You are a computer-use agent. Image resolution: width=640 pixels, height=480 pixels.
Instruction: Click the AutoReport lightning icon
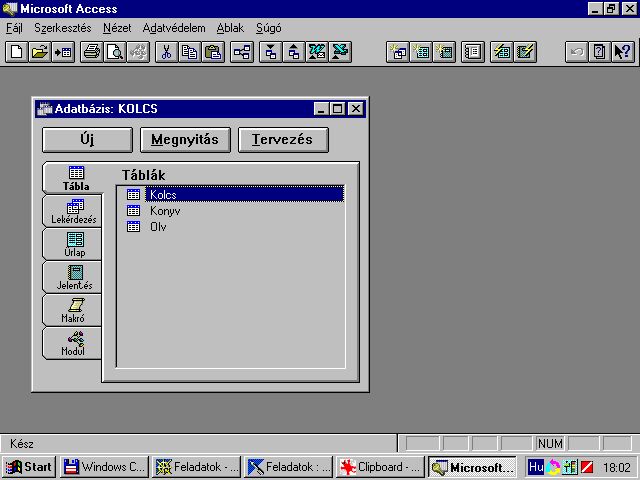click(x=525, y=52)
